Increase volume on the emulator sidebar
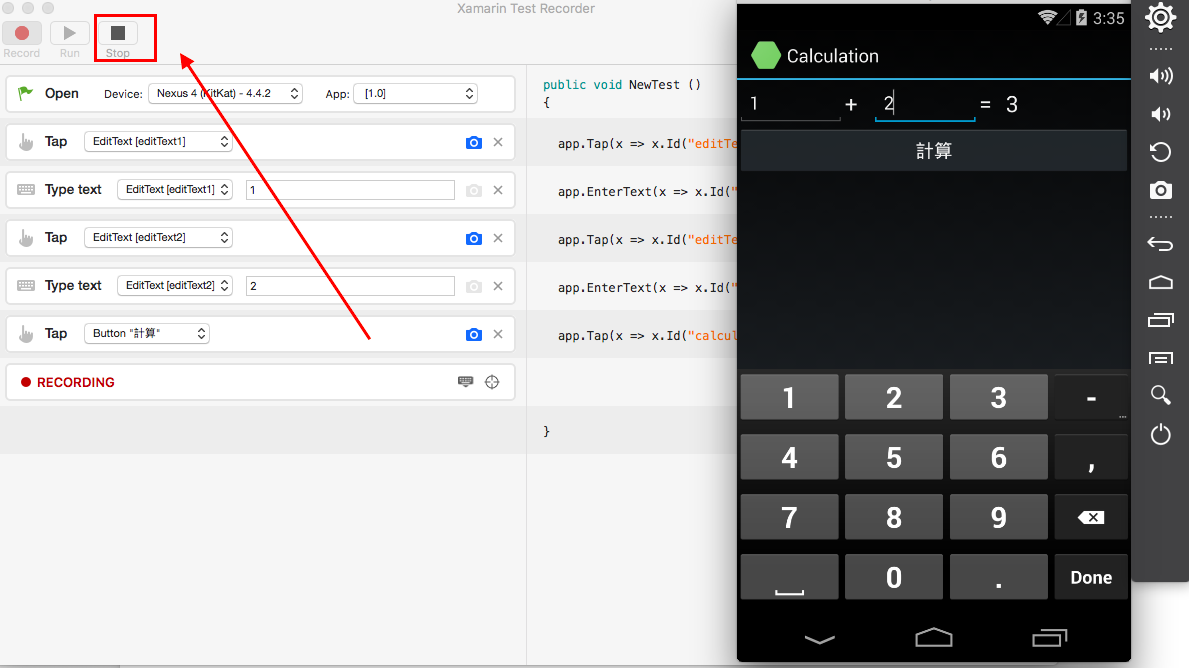The width and height of the screenshot is (1189, 668). point(1160,76)
